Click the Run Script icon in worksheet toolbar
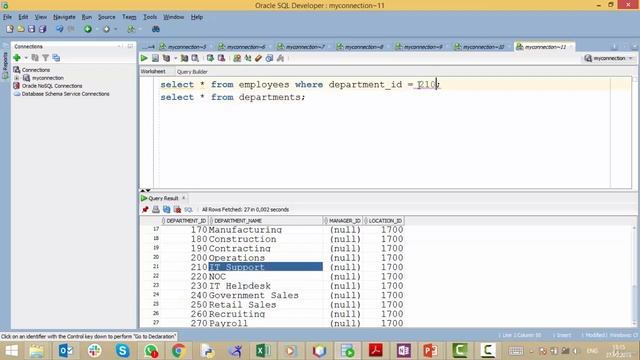Viewport: 640px width, 360px height. tap(156, 58)
